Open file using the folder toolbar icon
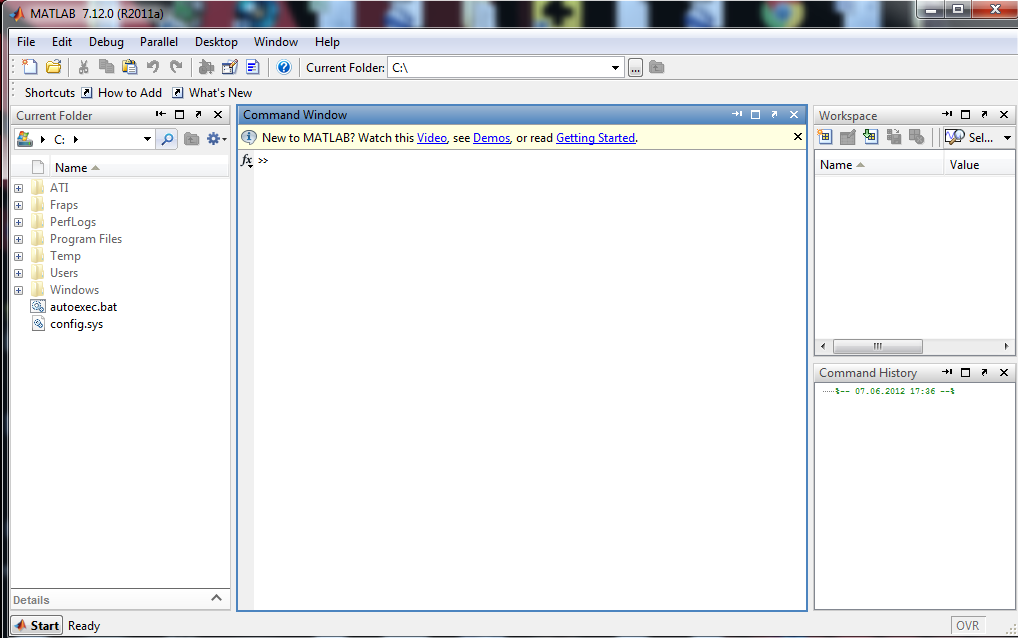Image resolution: width=1018 pixels, height=638 pixels. pyautogui.click(x=53, y=67)
